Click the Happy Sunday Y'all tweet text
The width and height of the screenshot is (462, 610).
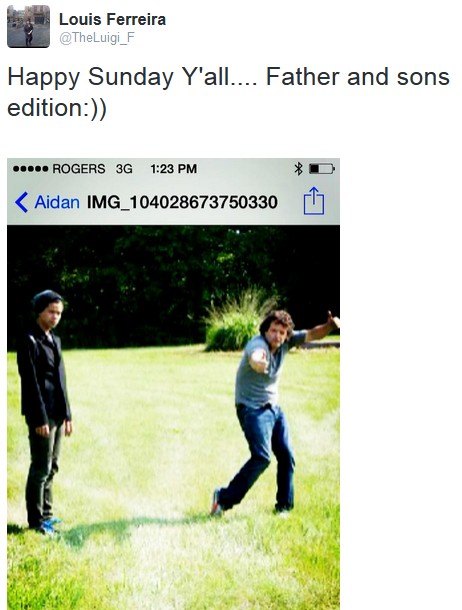229,92
